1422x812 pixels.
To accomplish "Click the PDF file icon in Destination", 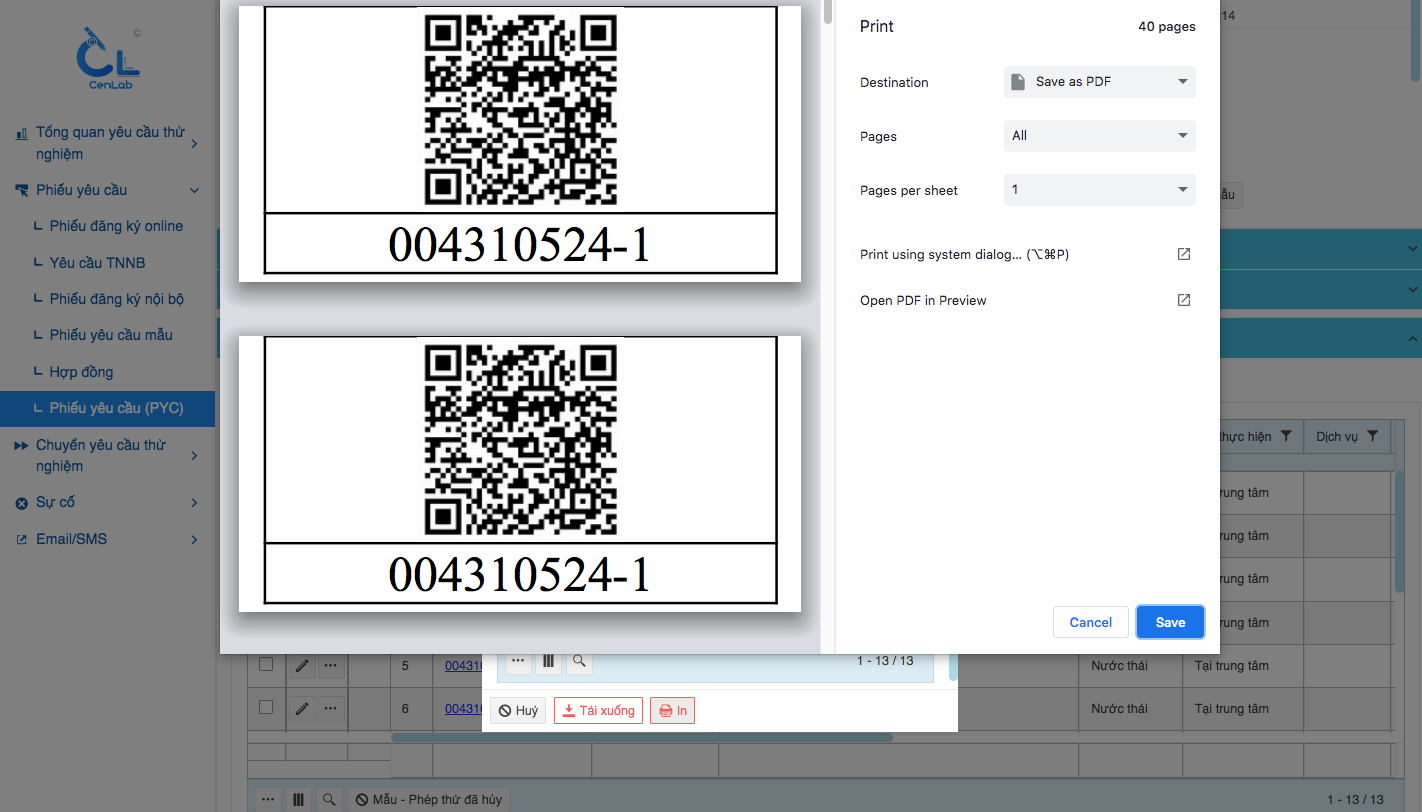I will click(1018, 82).
